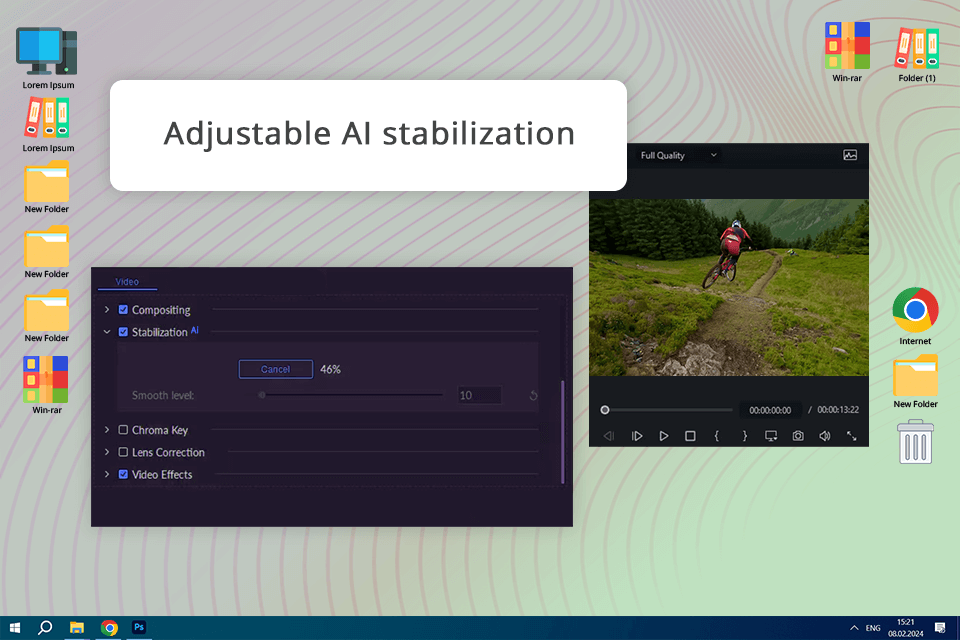Click the properties panel vertical scrollbar

tap(563, 431)
